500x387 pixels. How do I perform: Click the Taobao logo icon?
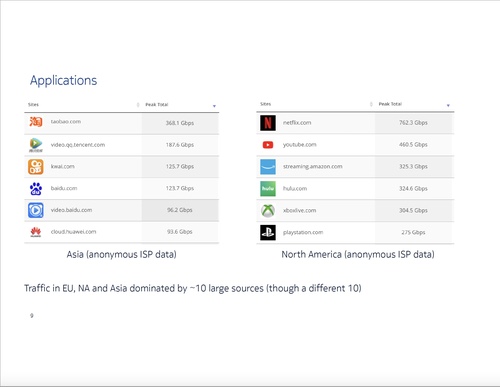[x=36, y=122]
